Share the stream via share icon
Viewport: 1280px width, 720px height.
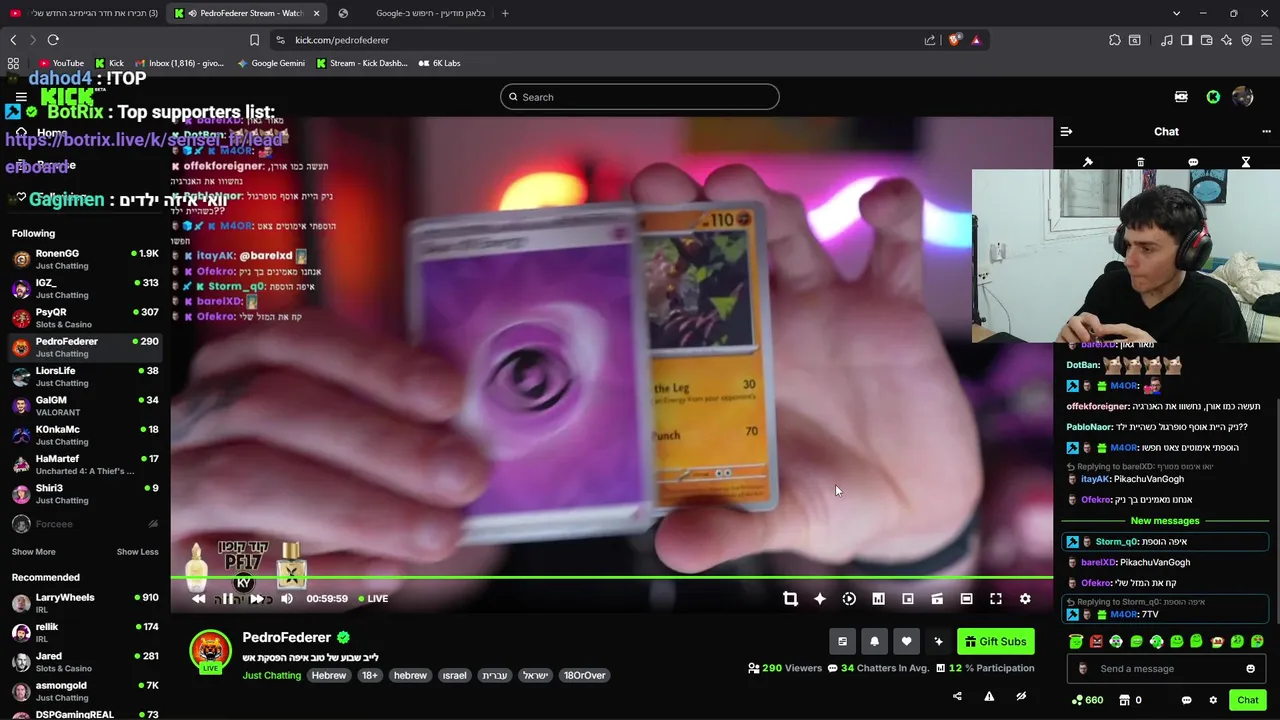click(x=957, y=697)
